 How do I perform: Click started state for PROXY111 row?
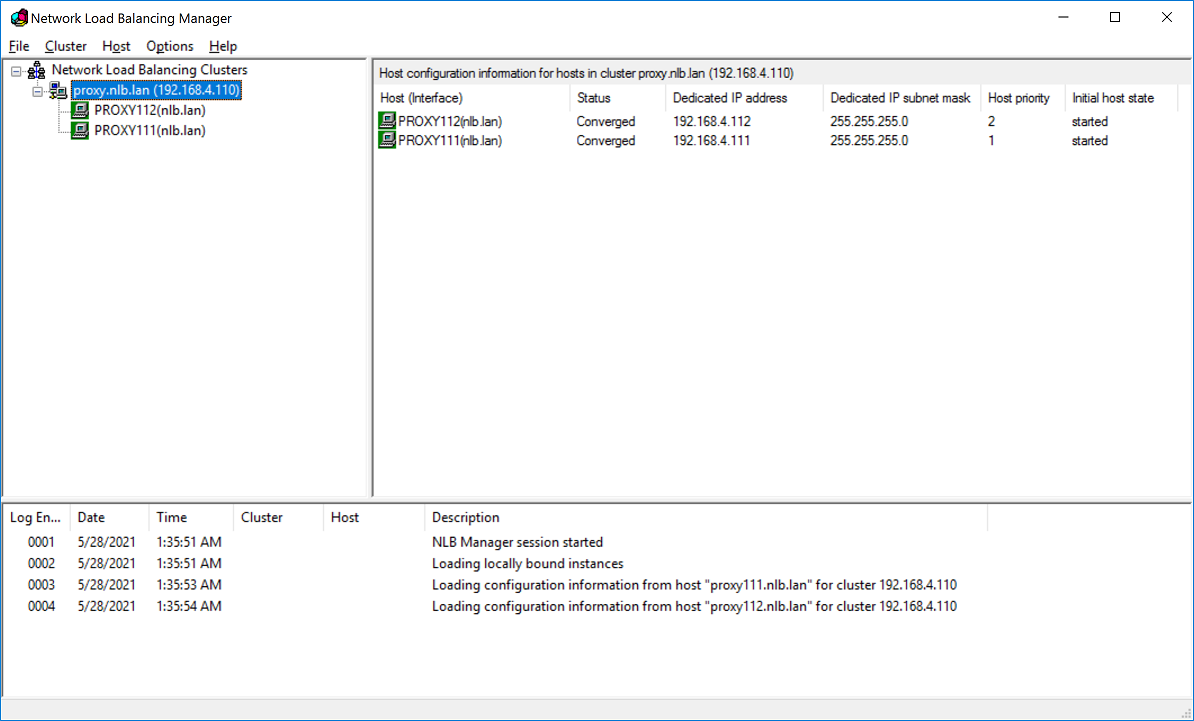tap(1090, 141)
